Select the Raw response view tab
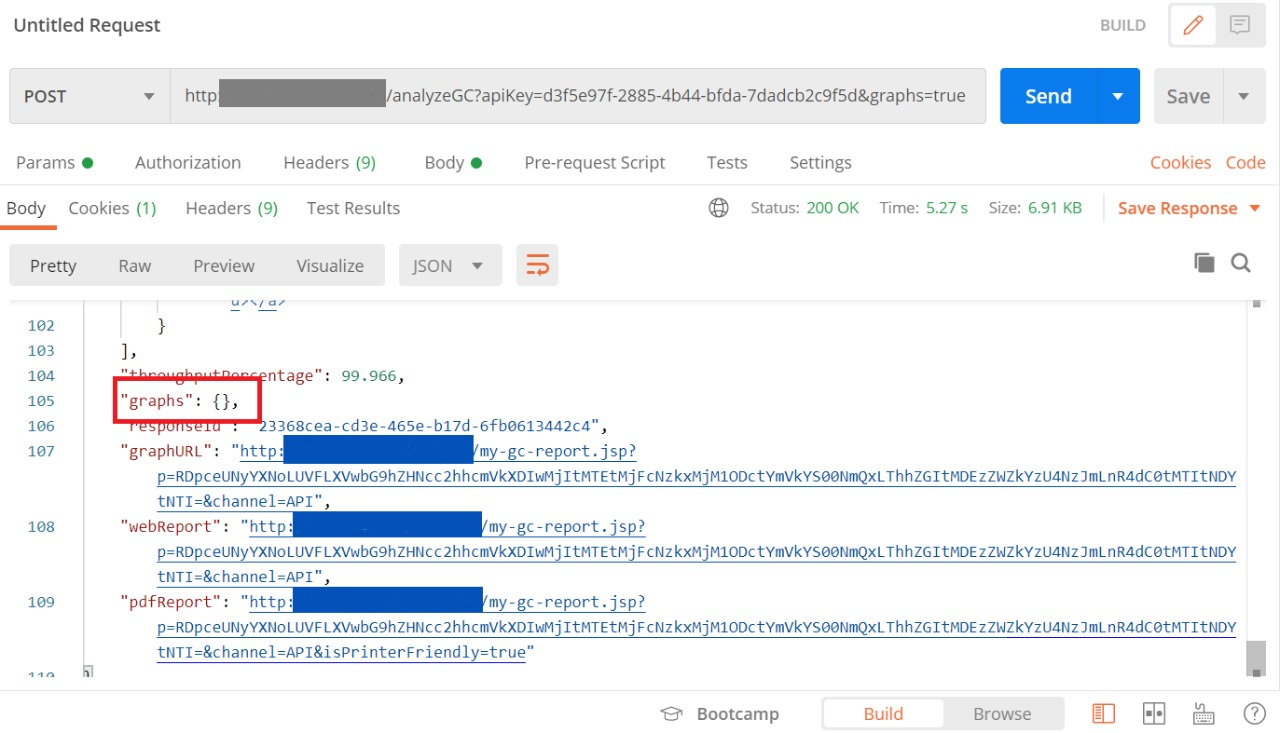 (135, 266)
